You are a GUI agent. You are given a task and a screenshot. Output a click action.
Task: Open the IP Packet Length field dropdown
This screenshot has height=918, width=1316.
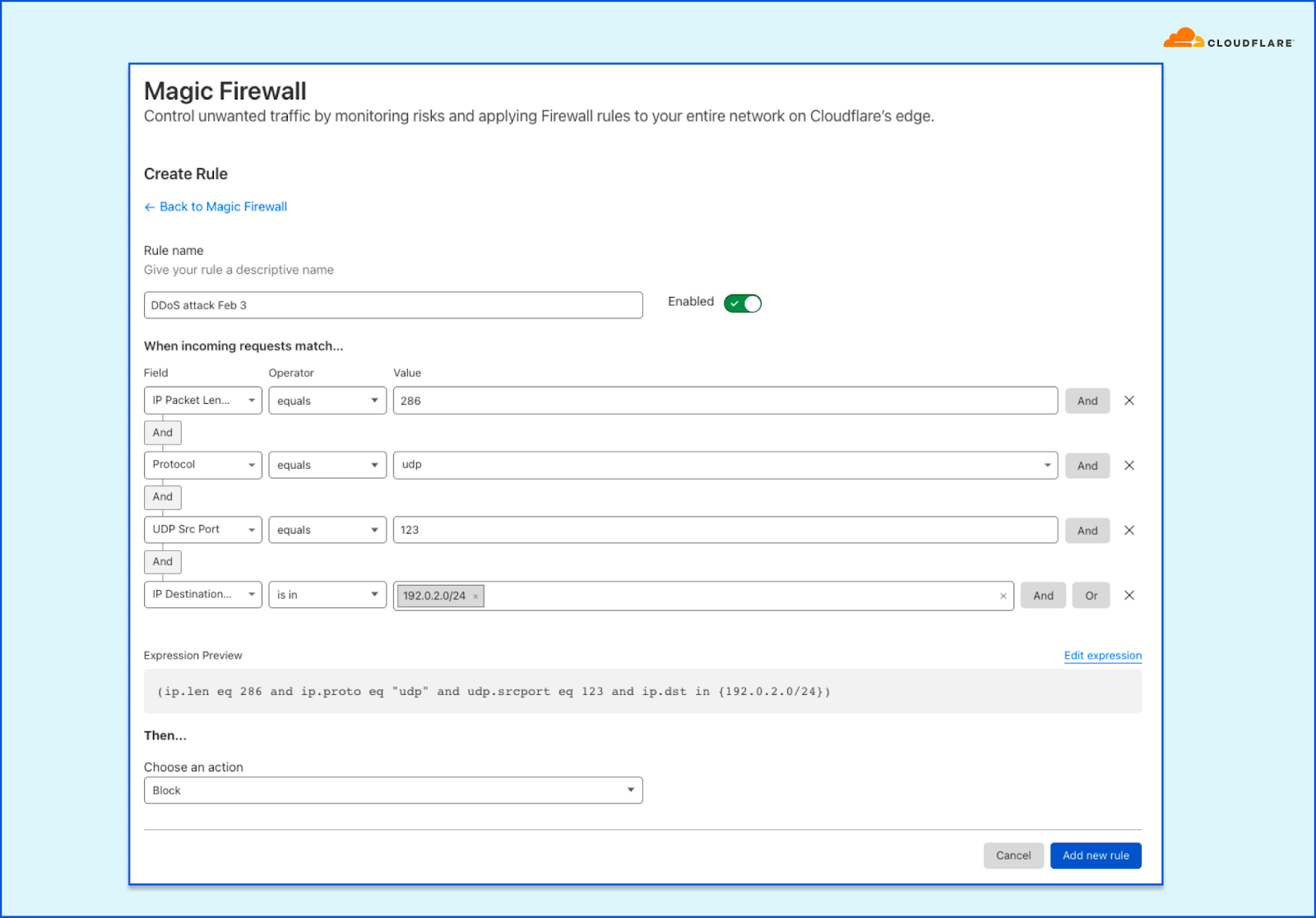pos(202,401)
